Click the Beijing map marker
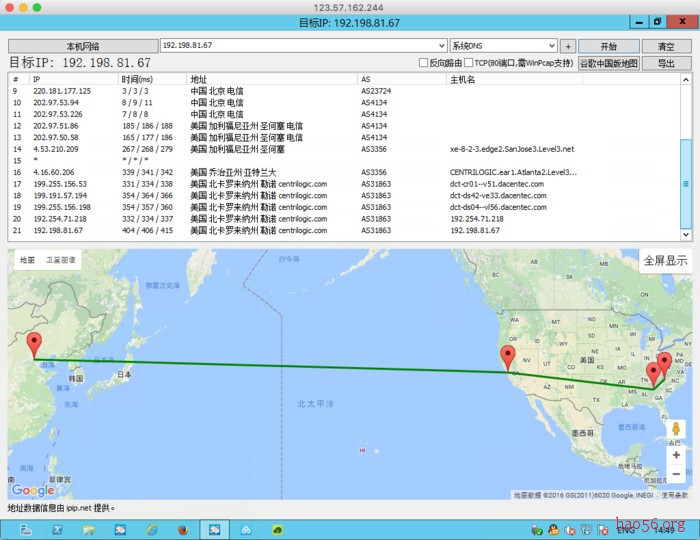This screenshot has width=700, height=540. pos(34,345)
